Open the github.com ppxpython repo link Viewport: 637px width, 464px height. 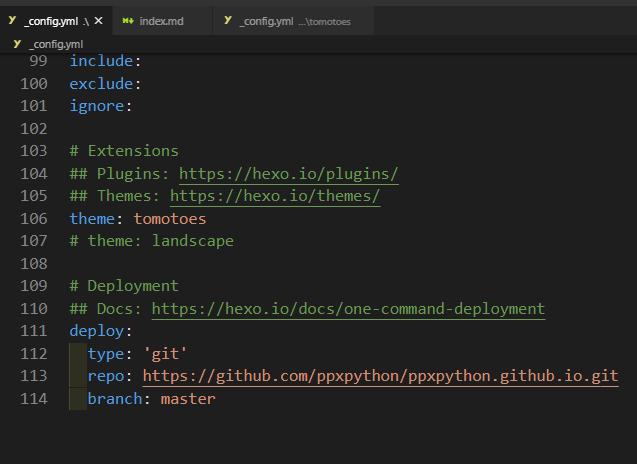click(x=380, y=376)
